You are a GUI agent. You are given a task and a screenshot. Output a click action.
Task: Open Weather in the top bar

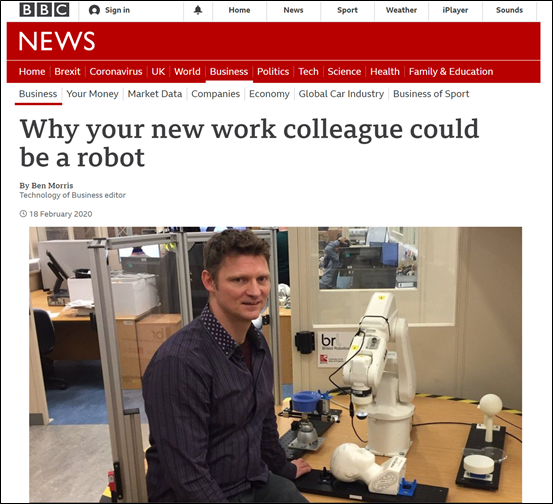pyautogui.click(x=401, y=10)
